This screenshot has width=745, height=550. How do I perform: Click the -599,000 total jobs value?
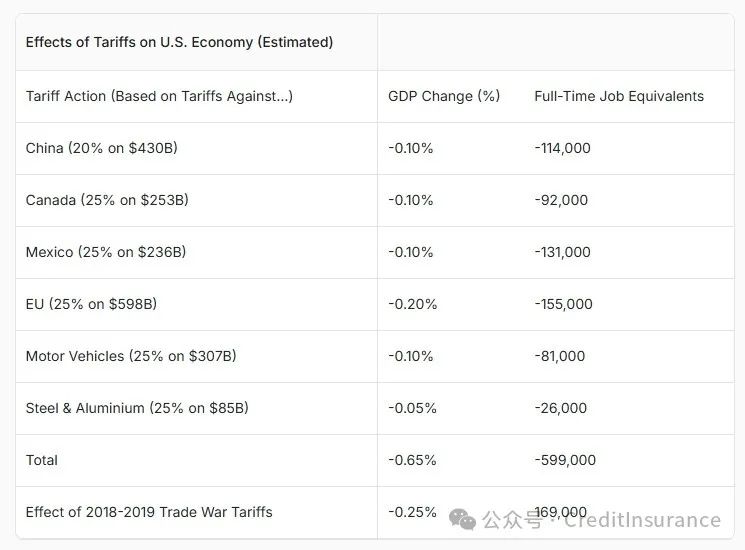pyautogui.click(x=565, y=460)
